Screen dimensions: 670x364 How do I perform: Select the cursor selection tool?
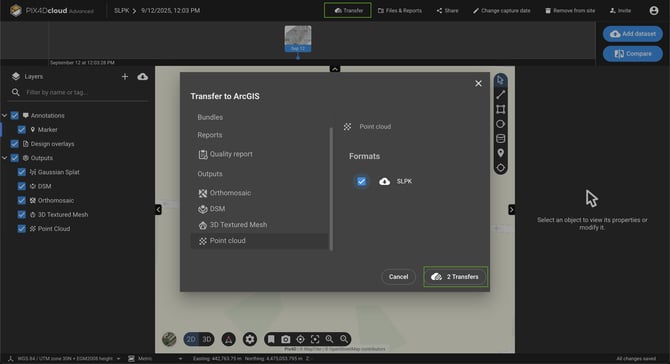(500, 80)
